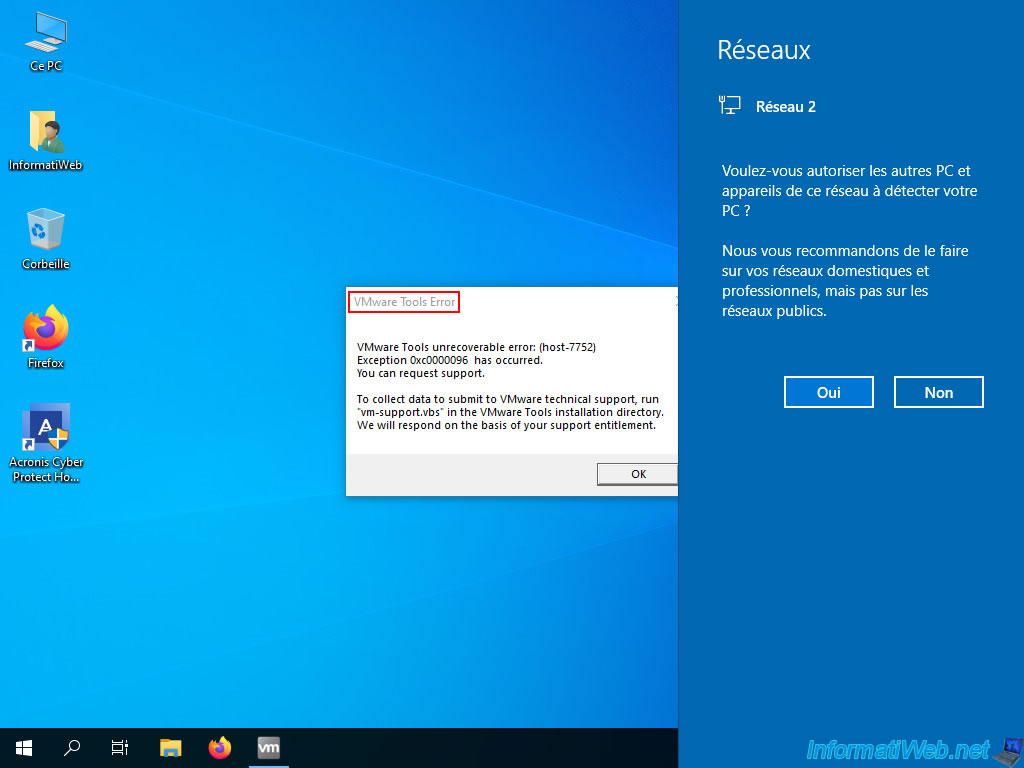Open the taskbar search magnifier
Screen dimensions: 1024x768
pyautogui.click(x=72, y=748)
